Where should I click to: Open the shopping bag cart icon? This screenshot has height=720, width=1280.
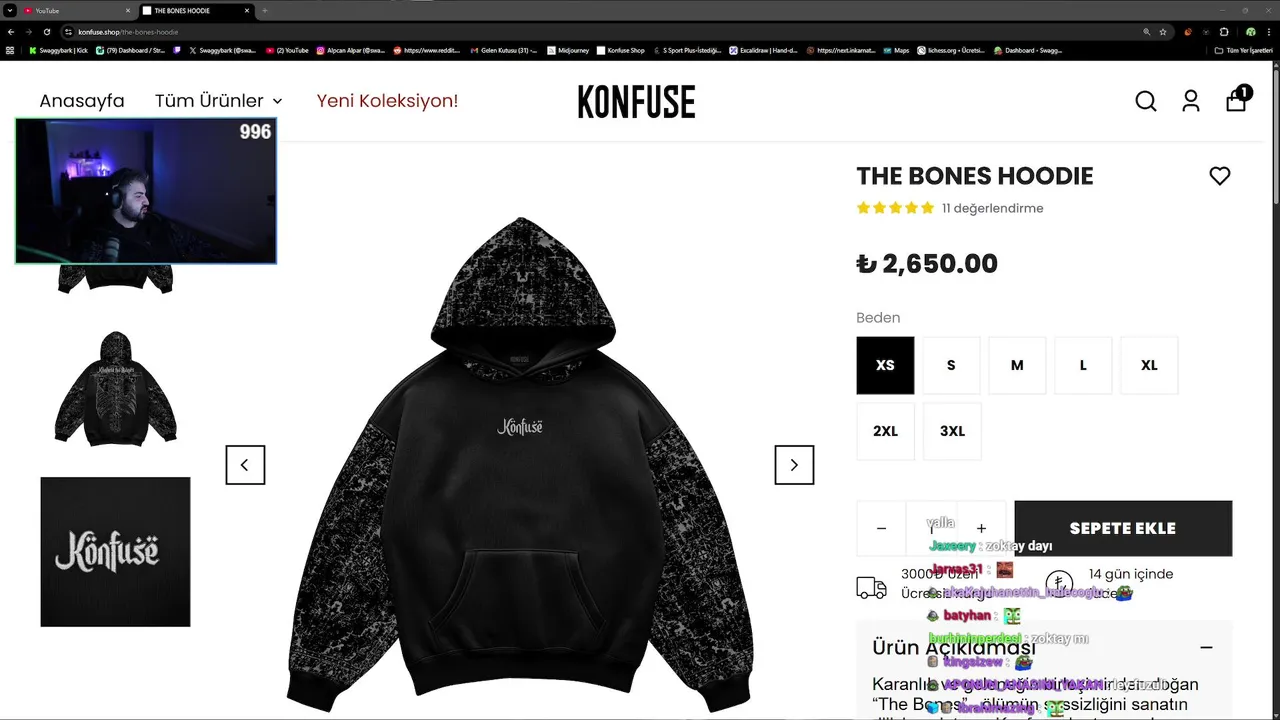pos(1237,99)
